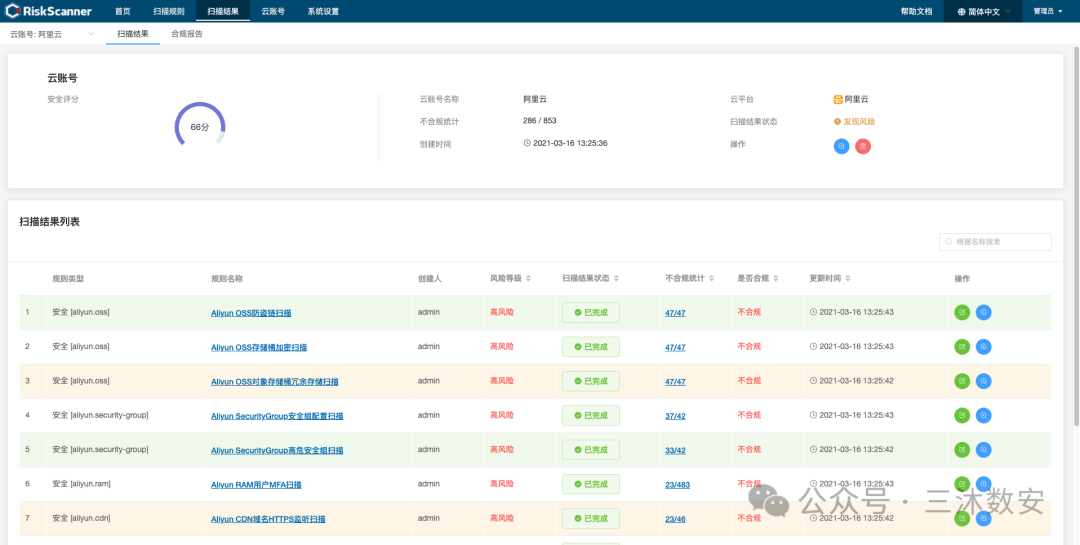Click the 33/42 non-compliance count link
Screen dimensions: 1080x545
point(675,451)
